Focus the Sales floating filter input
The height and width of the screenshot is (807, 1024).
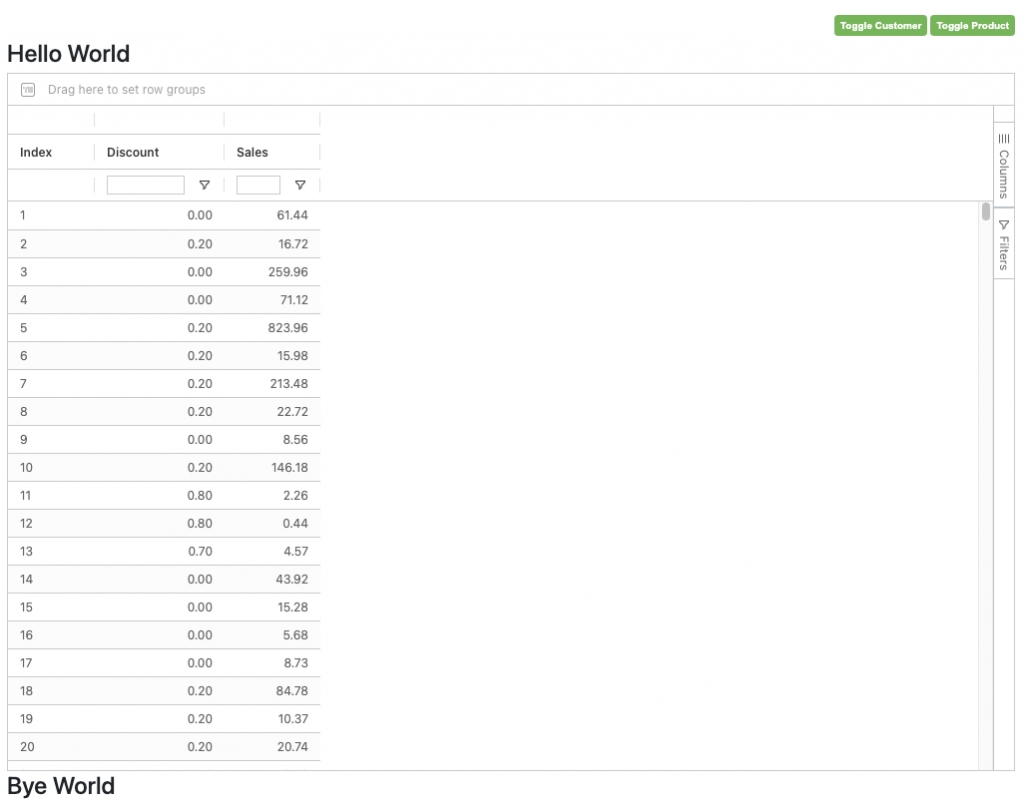click(x=258, y=185)
